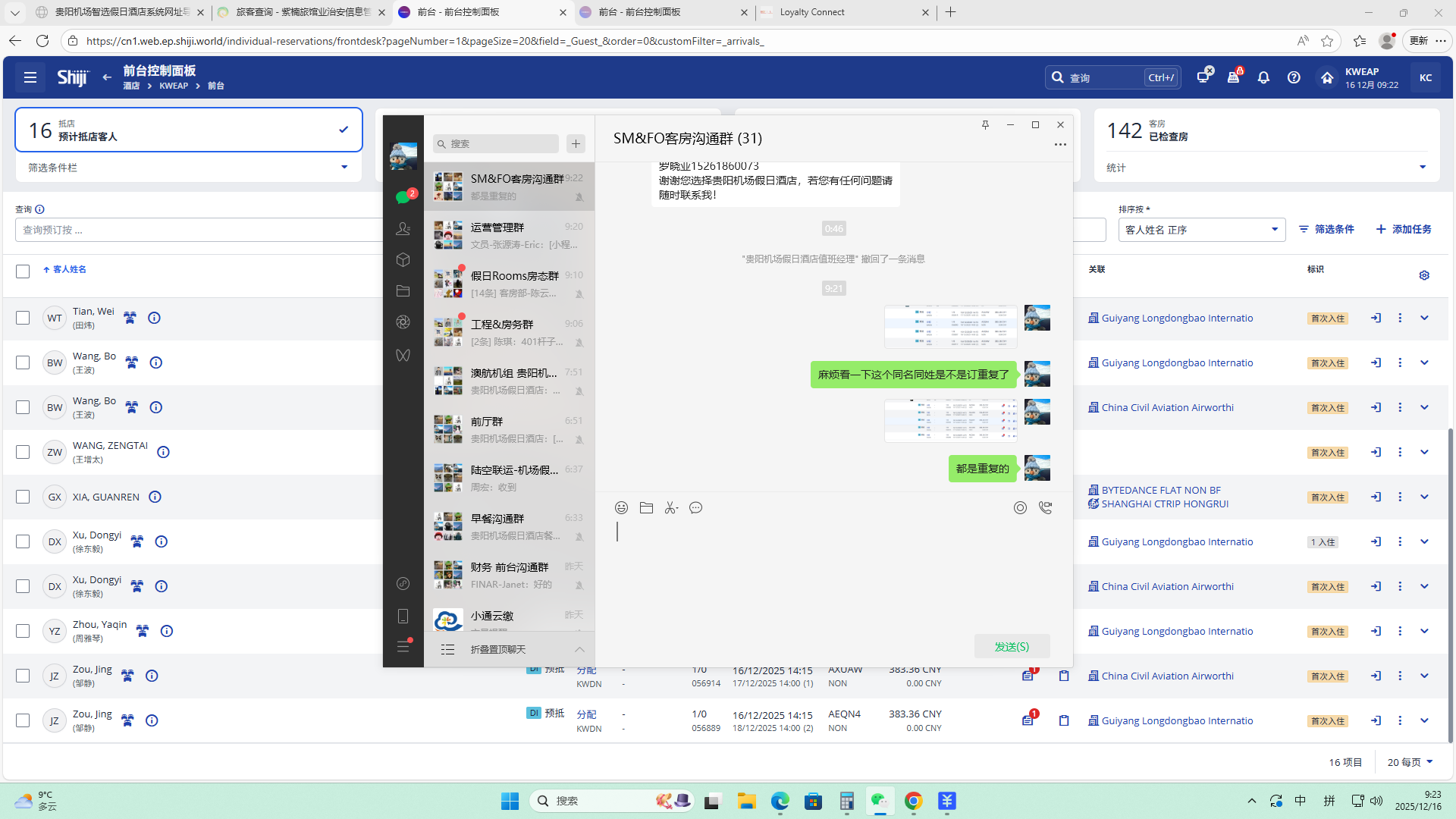1456x819 pixels.
Task: Toggle the select-all checkbox in table header
Action: [x=23, y=271]
